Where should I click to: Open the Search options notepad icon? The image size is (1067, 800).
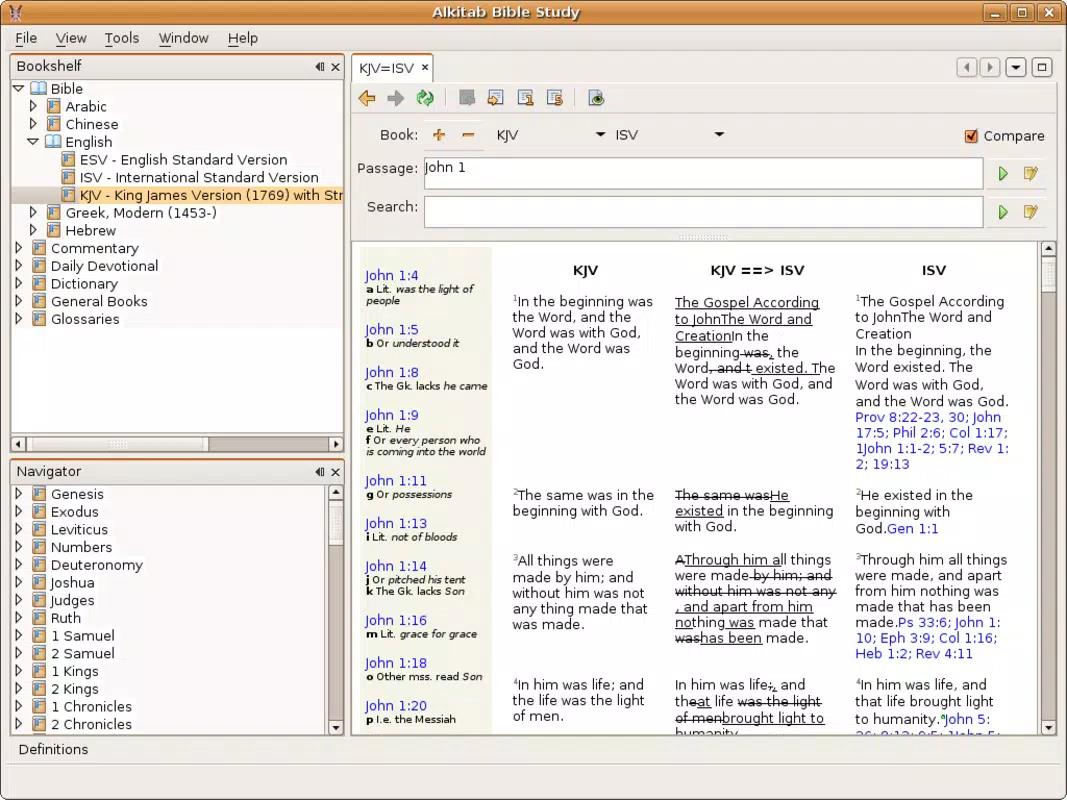pos(1031,212)
